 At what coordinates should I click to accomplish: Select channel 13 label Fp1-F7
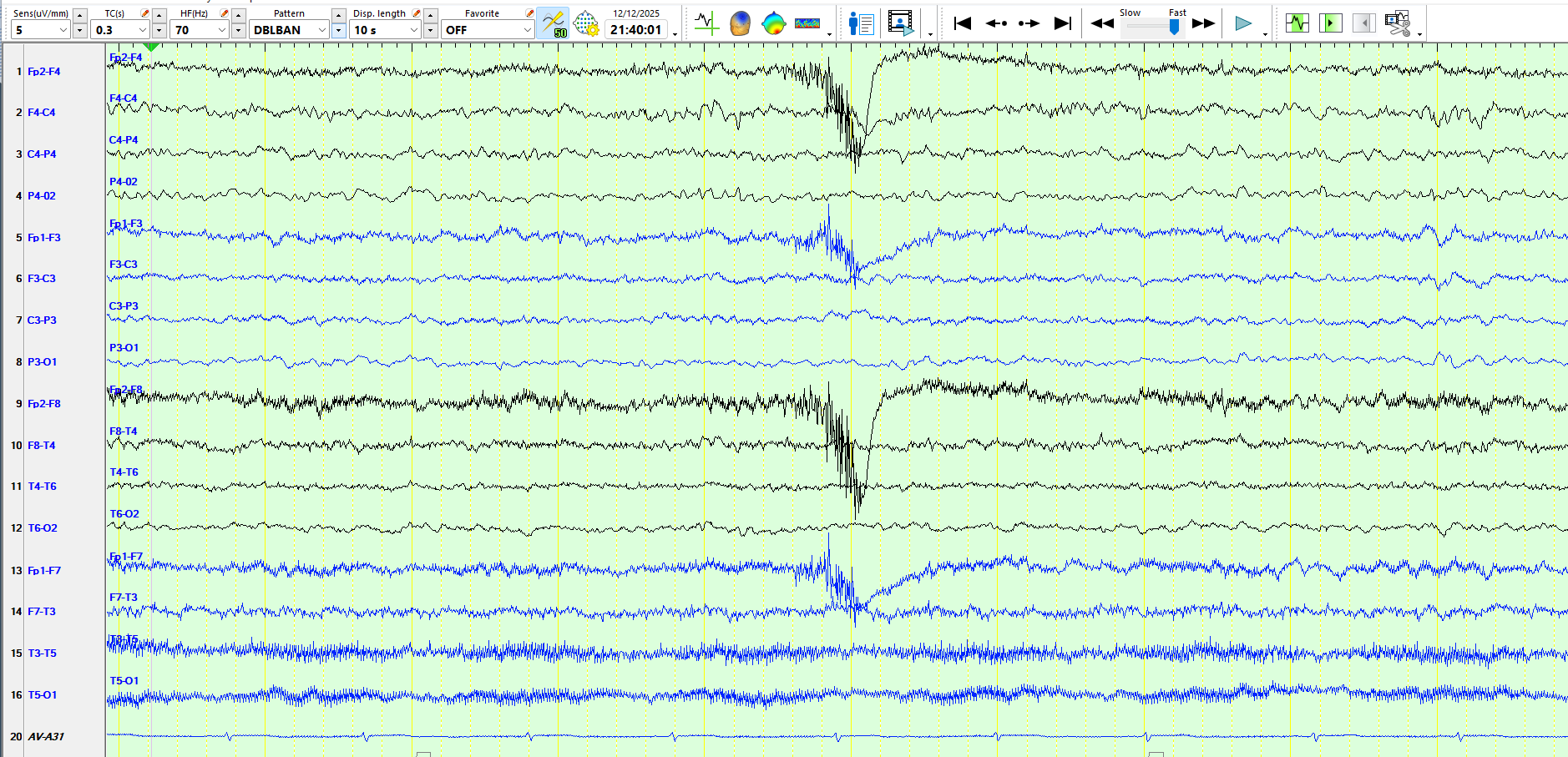coord(44,571)
